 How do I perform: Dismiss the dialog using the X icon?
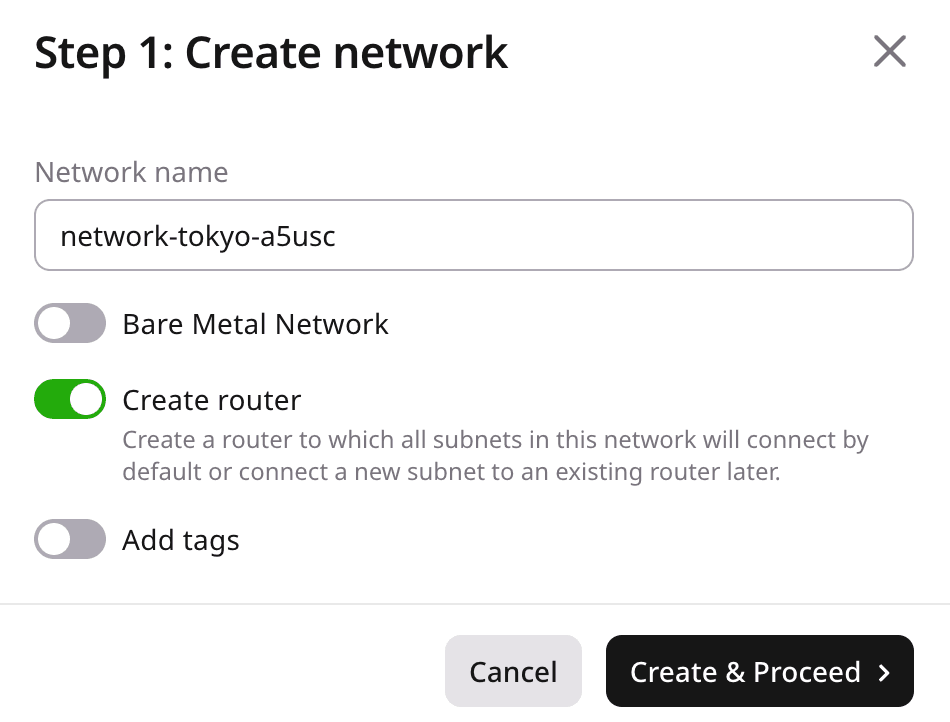point(889,51)
